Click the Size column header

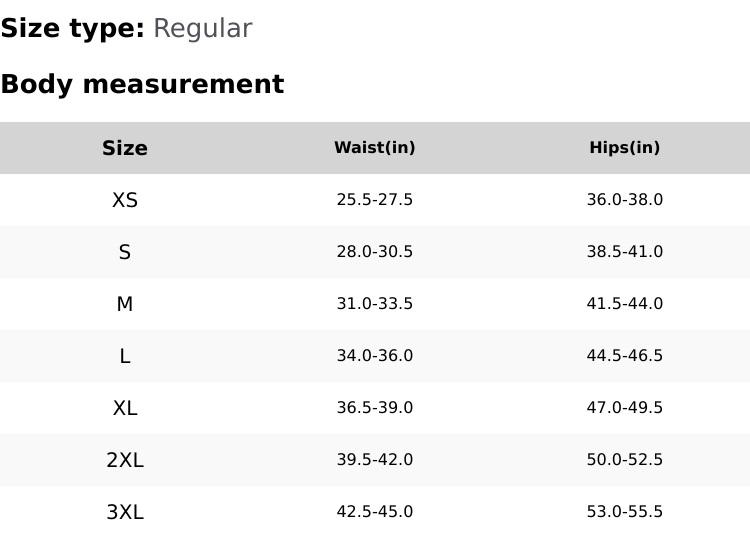click(x=125, y=148)
